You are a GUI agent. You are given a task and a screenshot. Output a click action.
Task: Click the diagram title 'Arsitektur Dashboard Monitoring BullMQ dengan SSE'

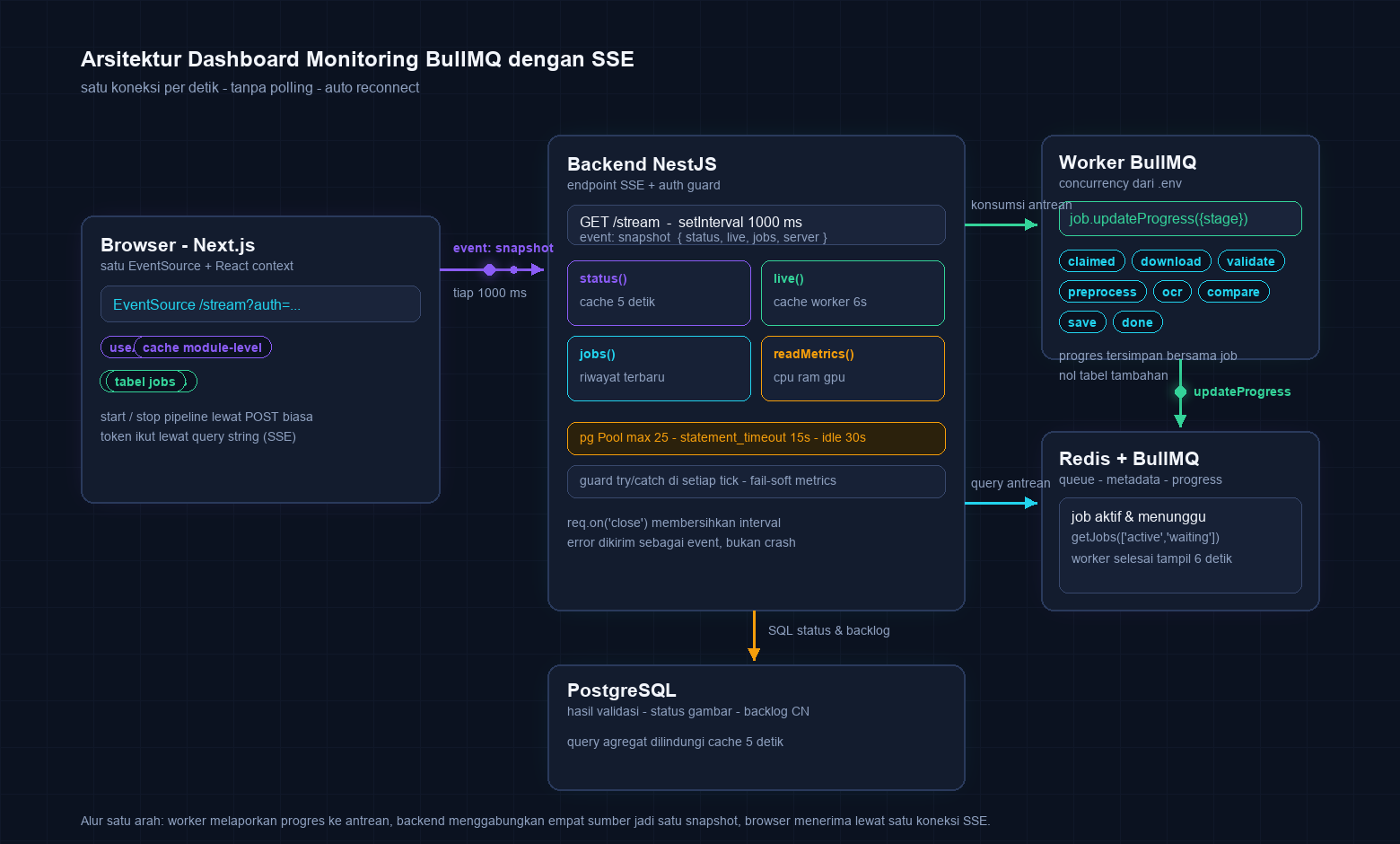point(357,59)
